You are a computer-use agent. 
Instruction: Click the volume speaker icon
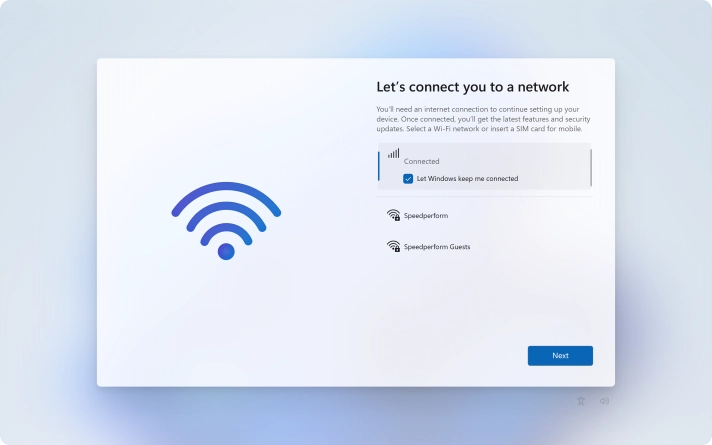pos(604,401)
